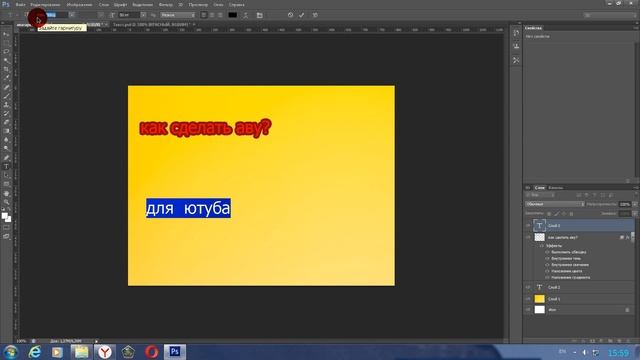Select the Blur tool
This screenshot has width=640, height=360.
pos(6,140)
